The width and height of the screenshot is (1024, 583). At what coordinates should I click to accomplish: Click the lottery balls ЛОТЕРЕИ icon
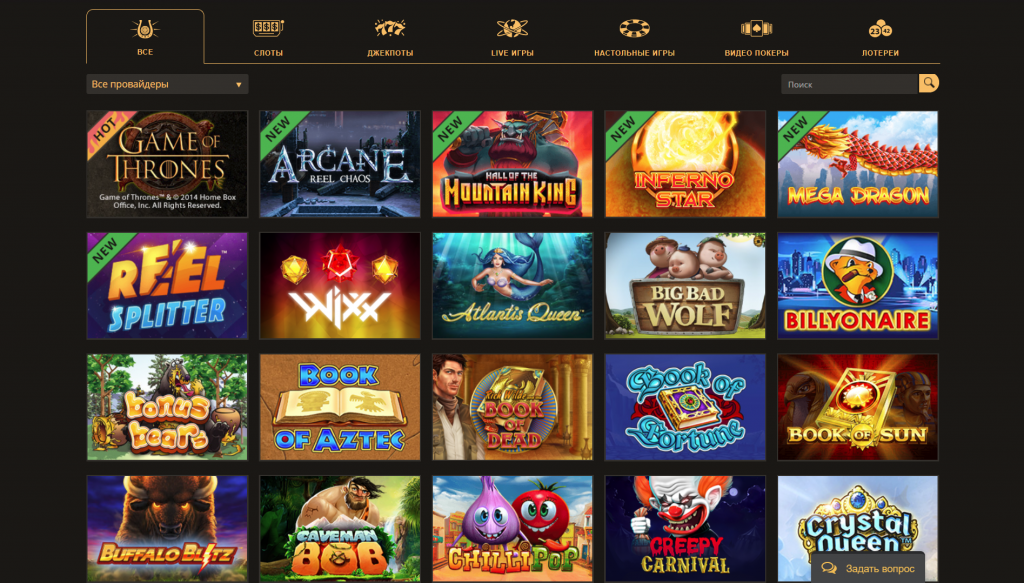coord(880,29)
